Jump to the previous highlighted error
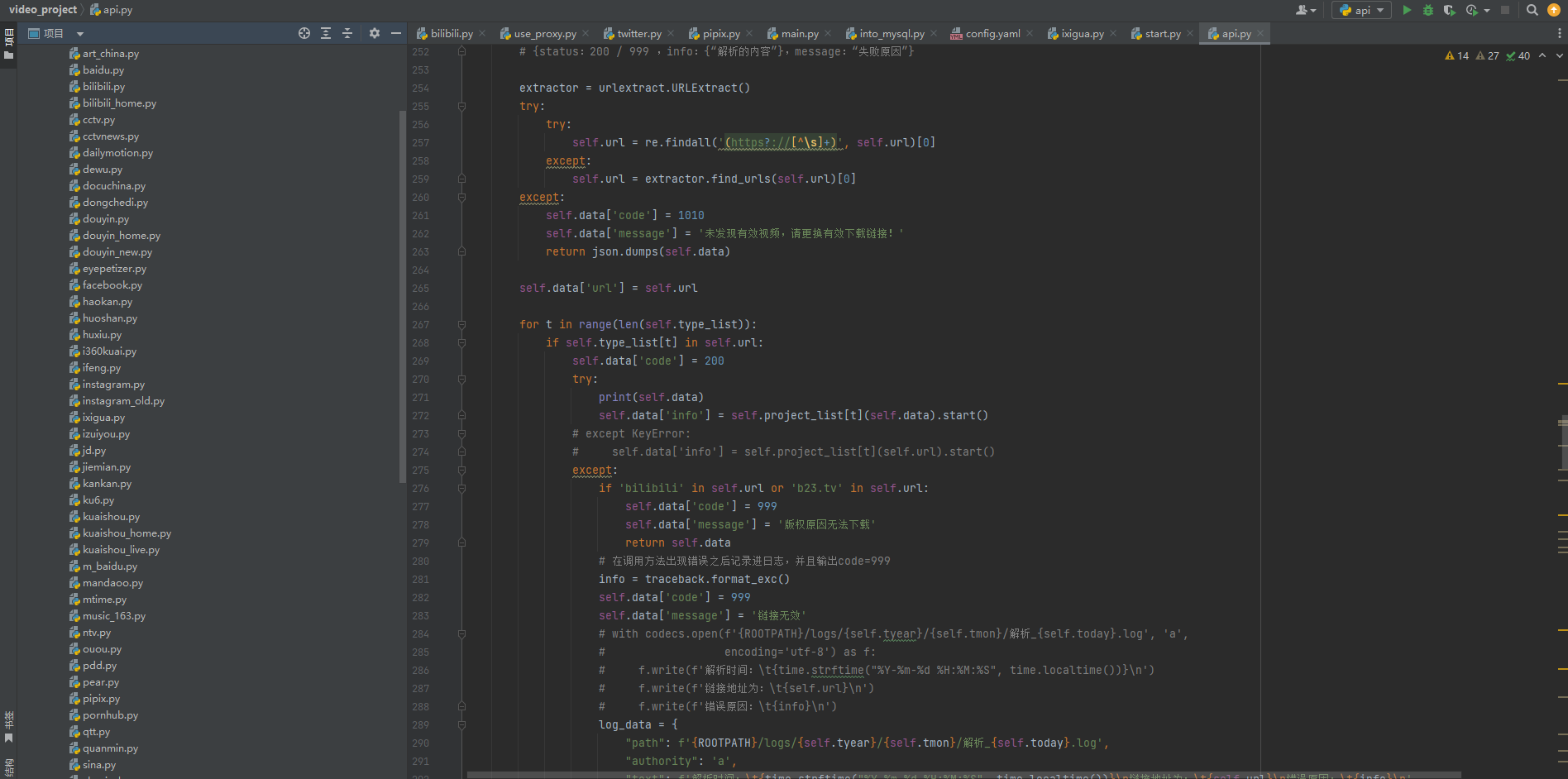The height and width of the screenshot is (779, 1568). [x=1542, y=55]
